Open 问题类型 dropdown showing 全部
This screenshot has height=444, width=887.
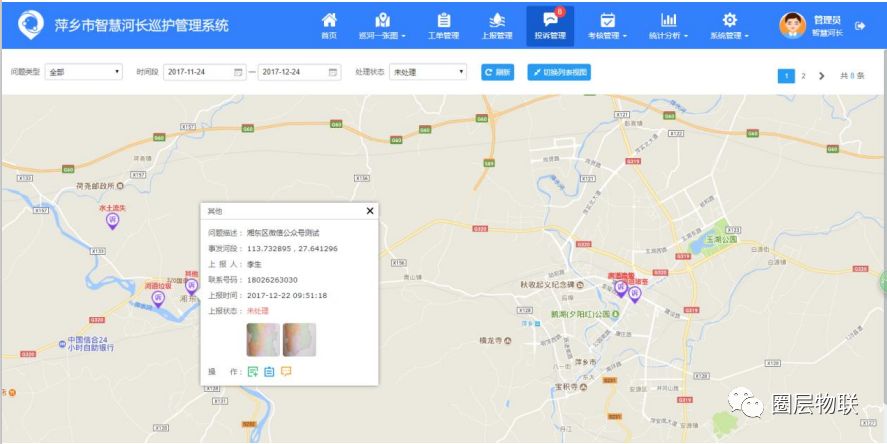84,72
